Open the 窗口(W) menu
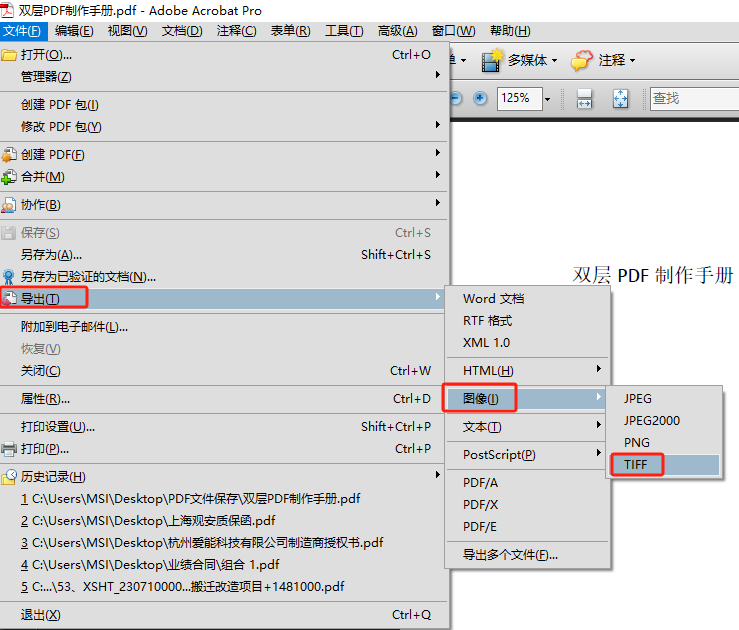 tap(453, 31)
